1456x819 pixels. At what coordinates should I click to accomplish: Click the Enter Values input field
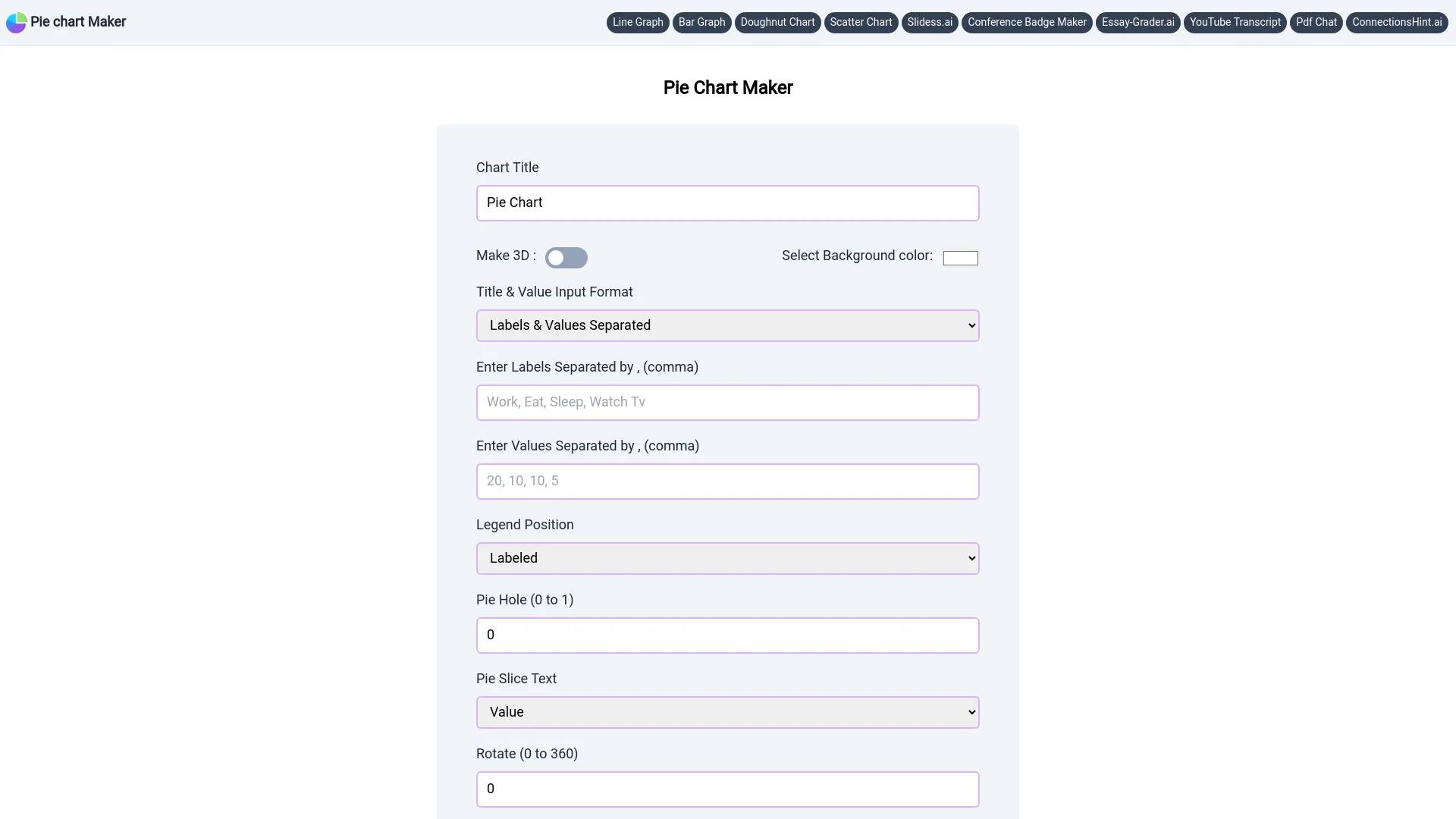(x=727, y=481)
